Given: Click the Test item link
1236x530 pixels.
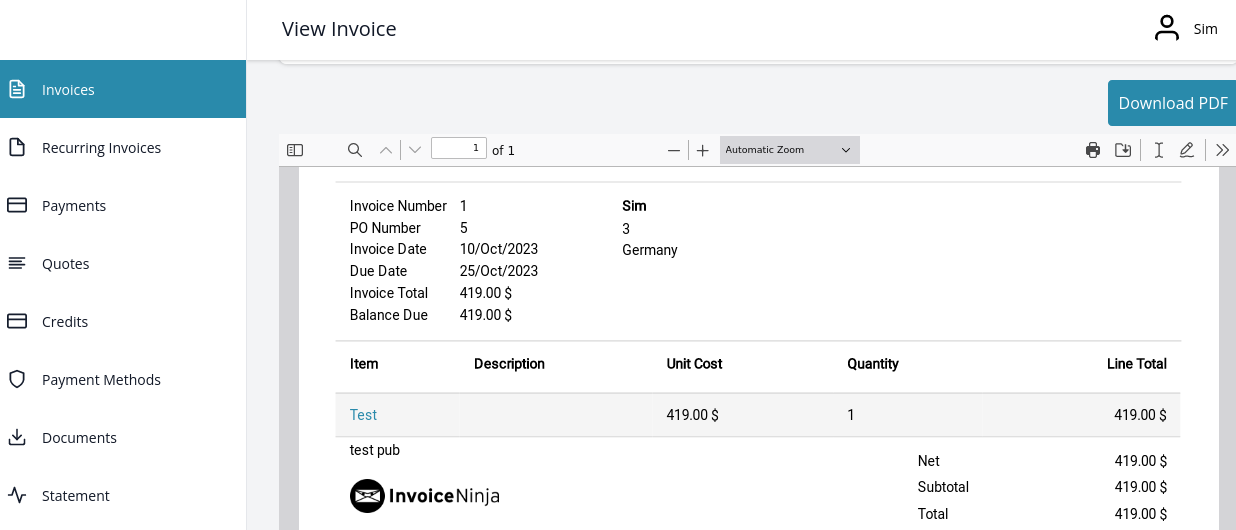Looking at the screenshot, I should (363, 415).
